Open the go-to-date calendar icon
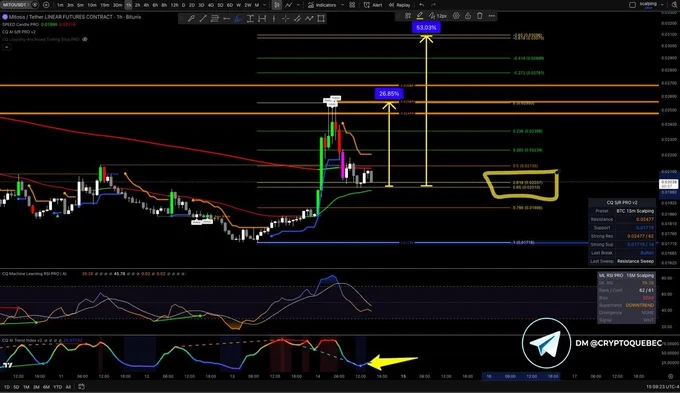Image resolution: width=680 pixels, height=393 pixels. coord(81,387)
